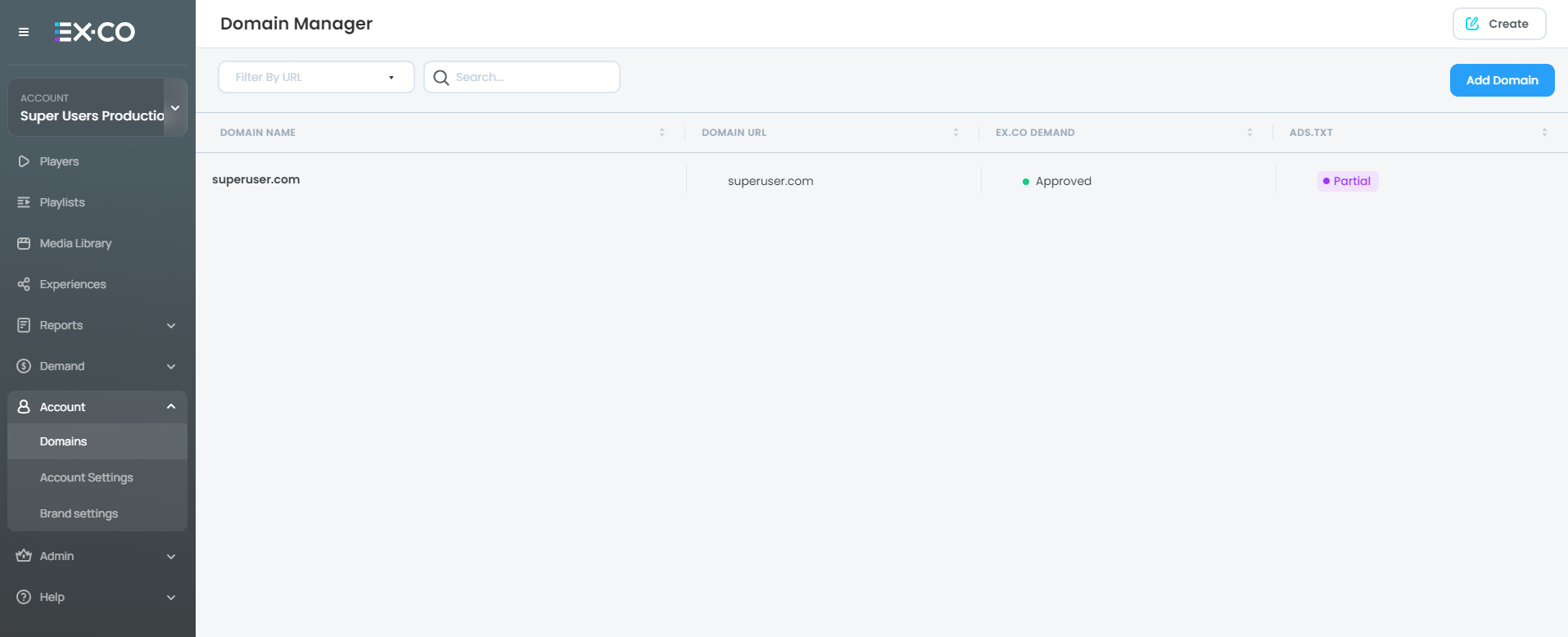
Task: Open Brand settings submenu item
Action: (97, 513)
